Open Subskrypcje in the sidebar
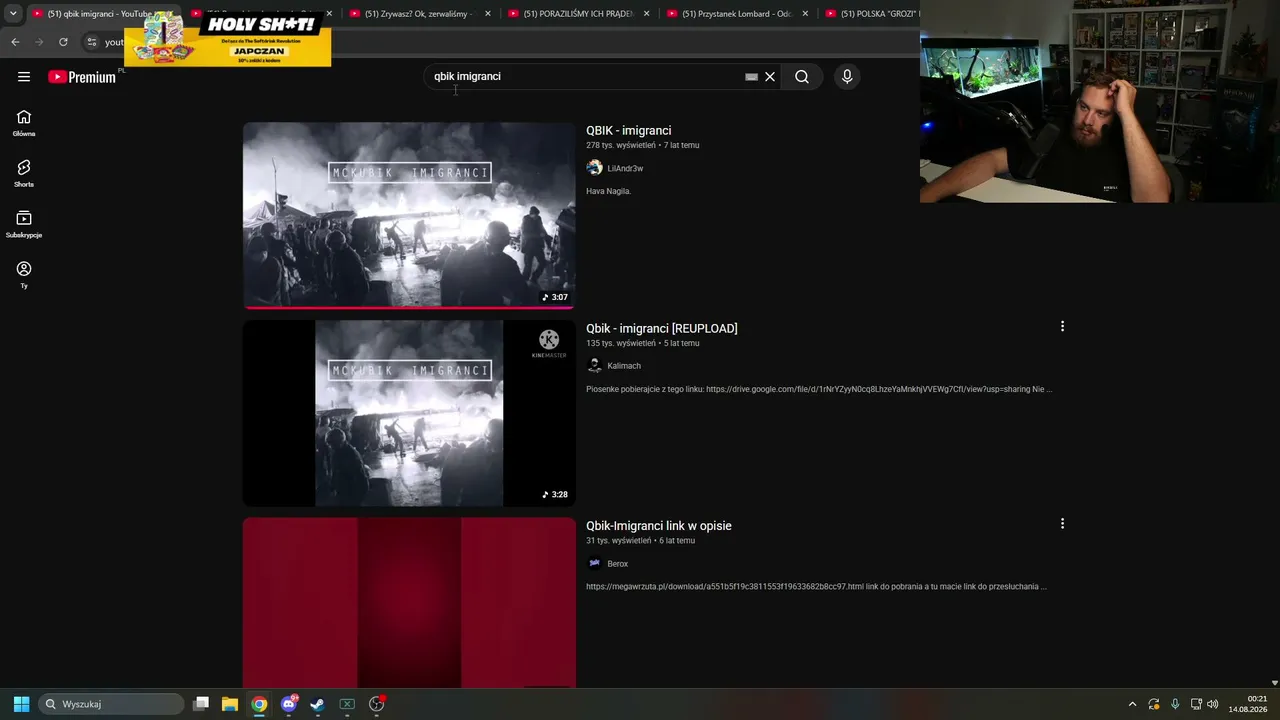Viewport: 1280px width, 720px height. [x=24, y=225]
